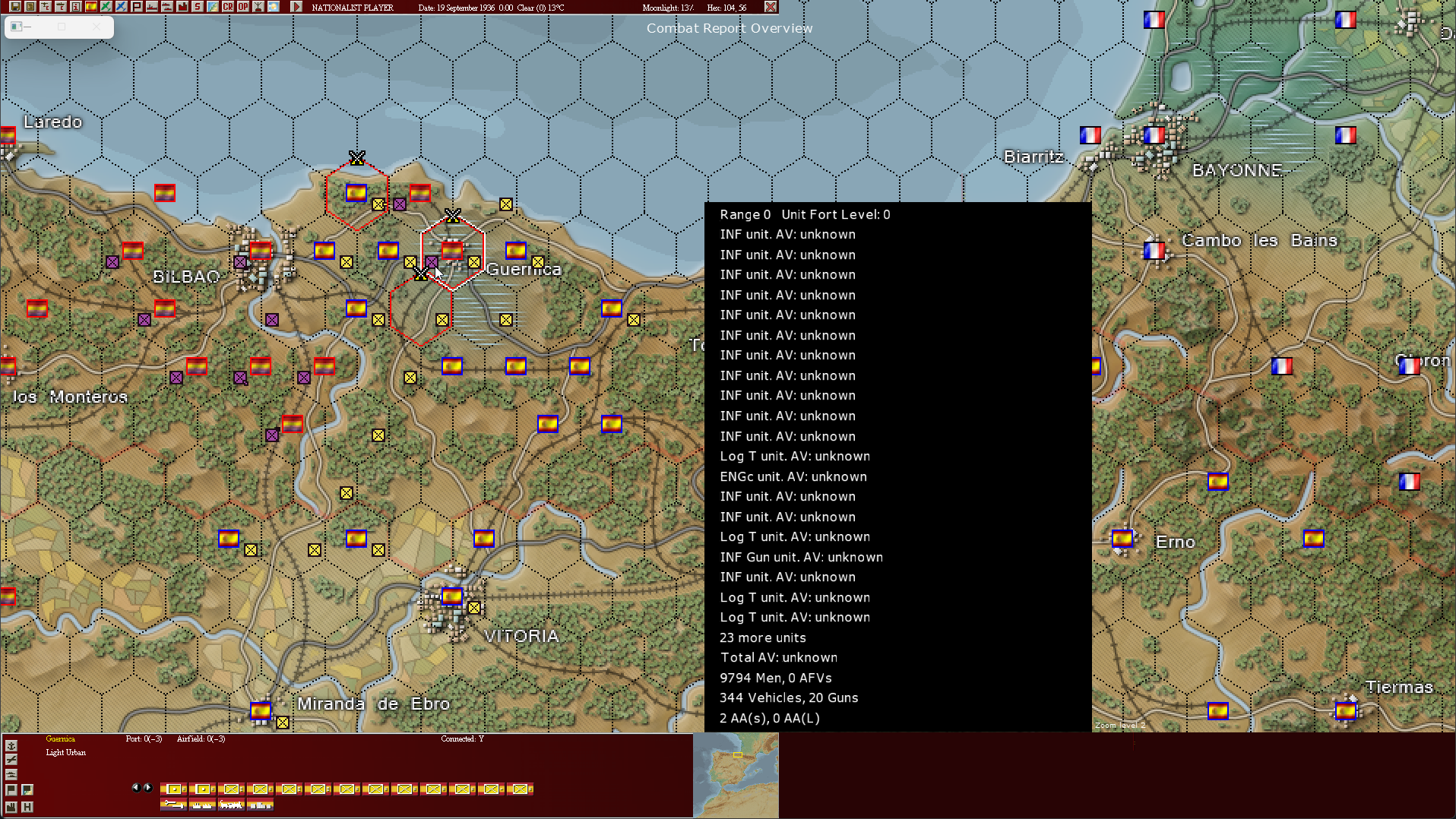Select the unit in the white-highlighted Guernica hex
The height and width of the screenshot is (819, 1456).
[452, 250]
